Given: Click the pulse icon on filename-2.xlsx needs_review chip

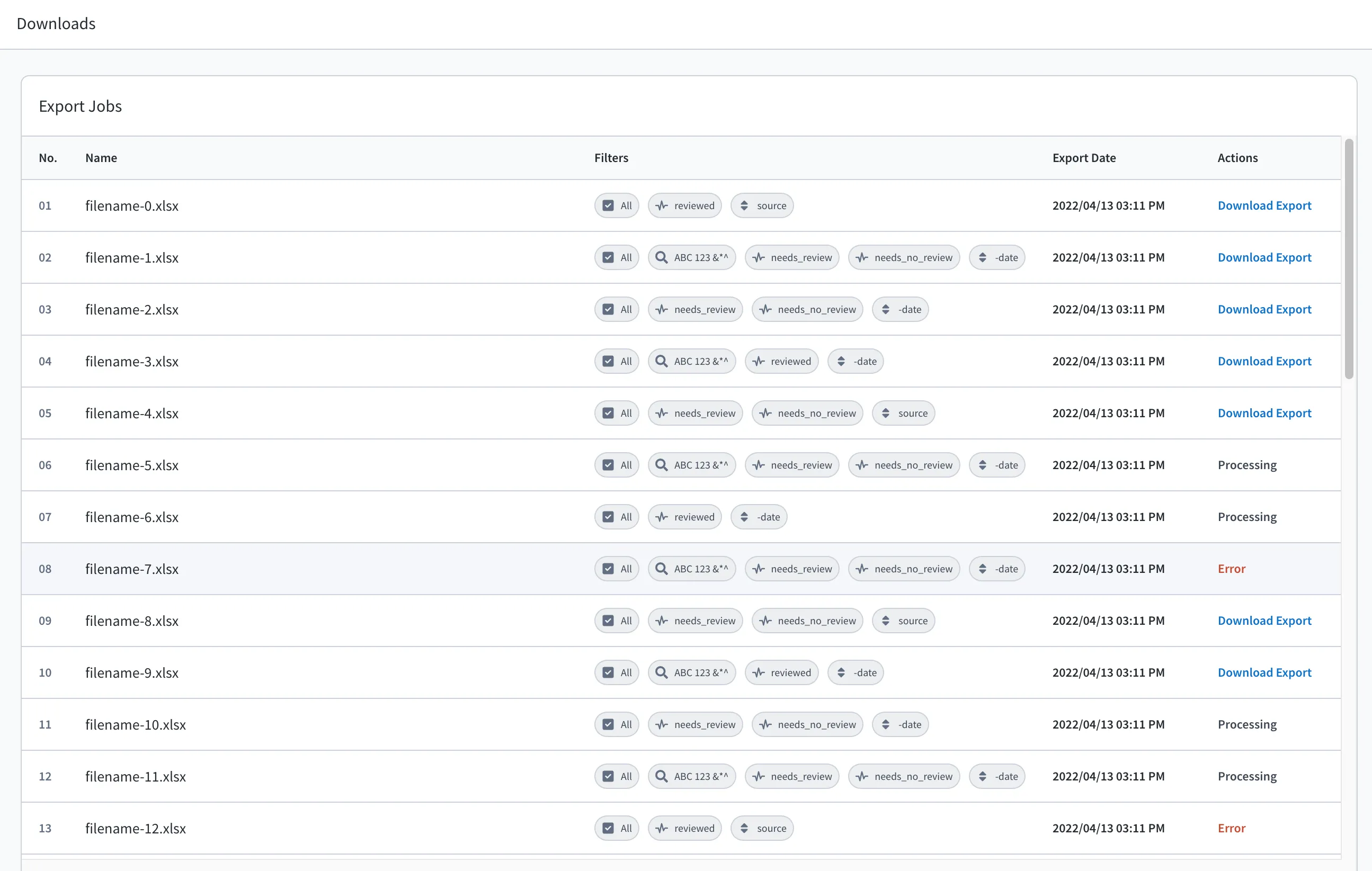Looking at the screenshot, I should (x=661, y=309).
